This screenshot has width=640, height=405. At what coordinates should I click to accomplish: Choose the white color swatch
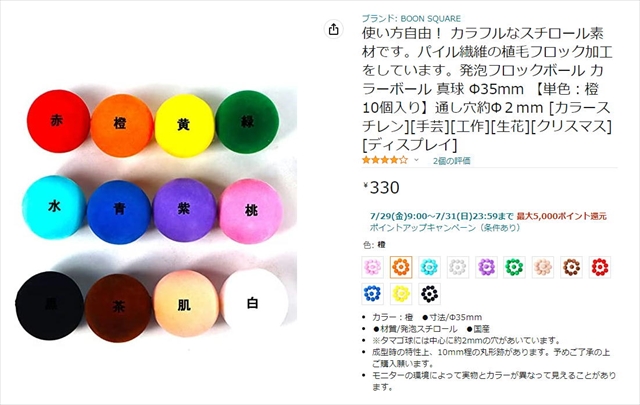[458, 267]
